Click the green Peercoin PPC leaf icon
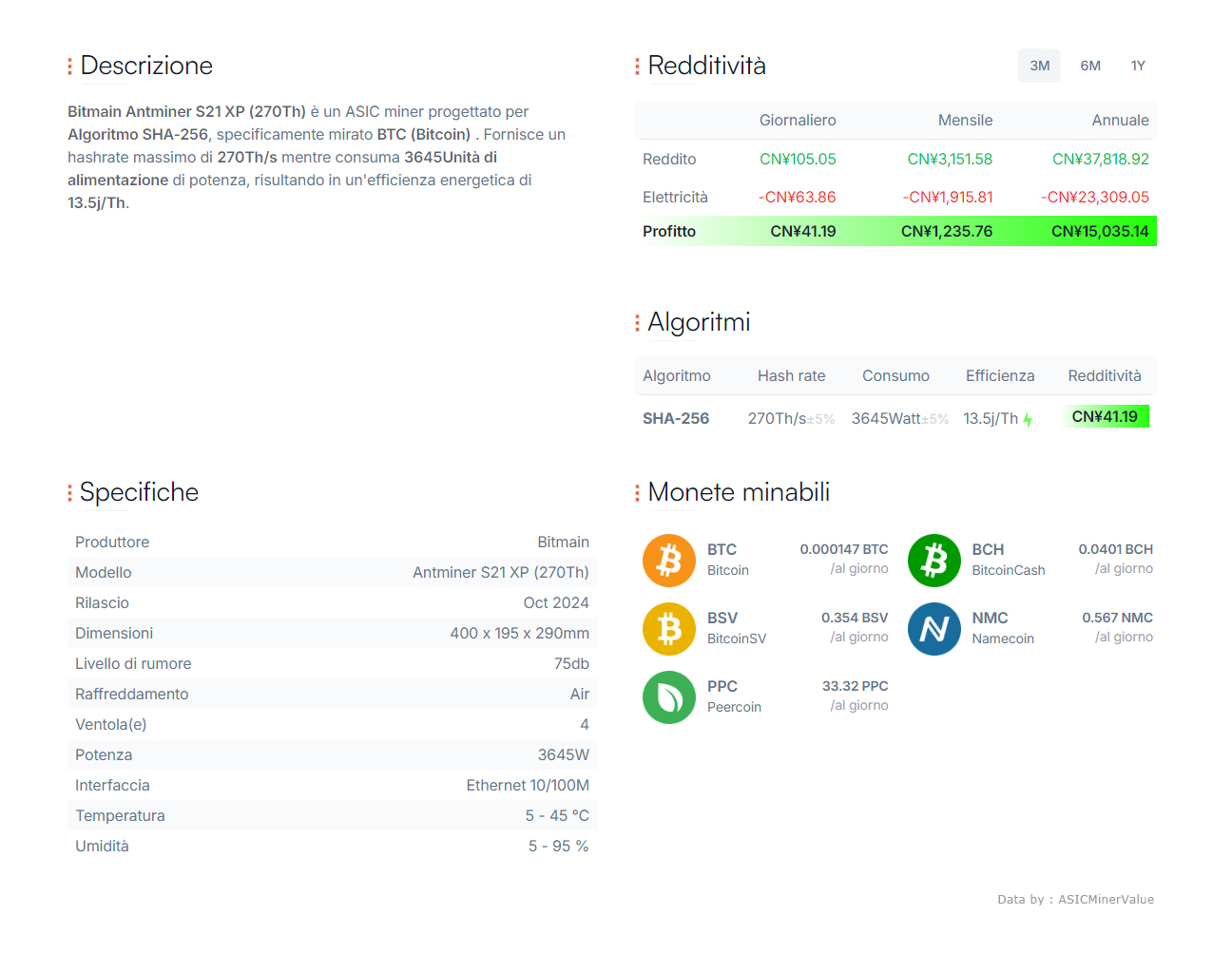 click(669, 697)
